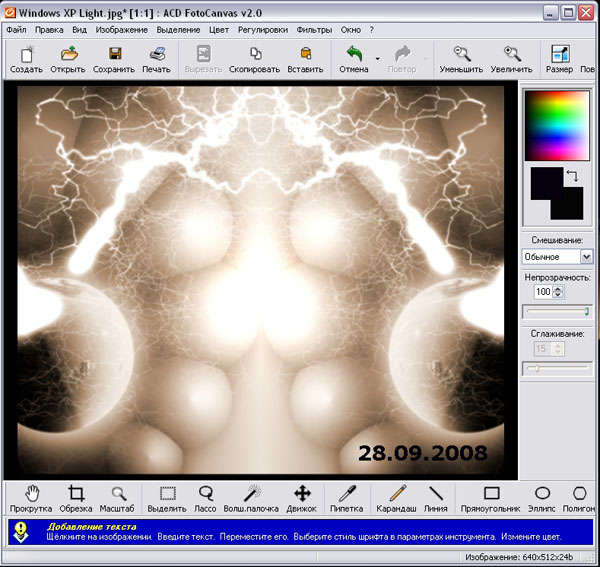Open the Файл menu
The width and height of the screenshot is (600, 567).
(16, 30)
